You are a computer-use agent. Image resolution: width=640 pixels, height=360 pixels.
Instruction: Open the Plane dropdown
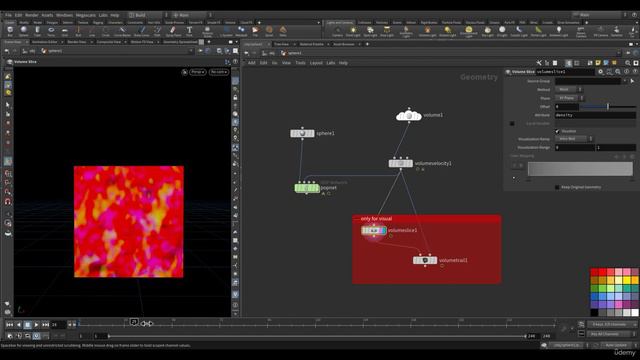tap(570, 98)
